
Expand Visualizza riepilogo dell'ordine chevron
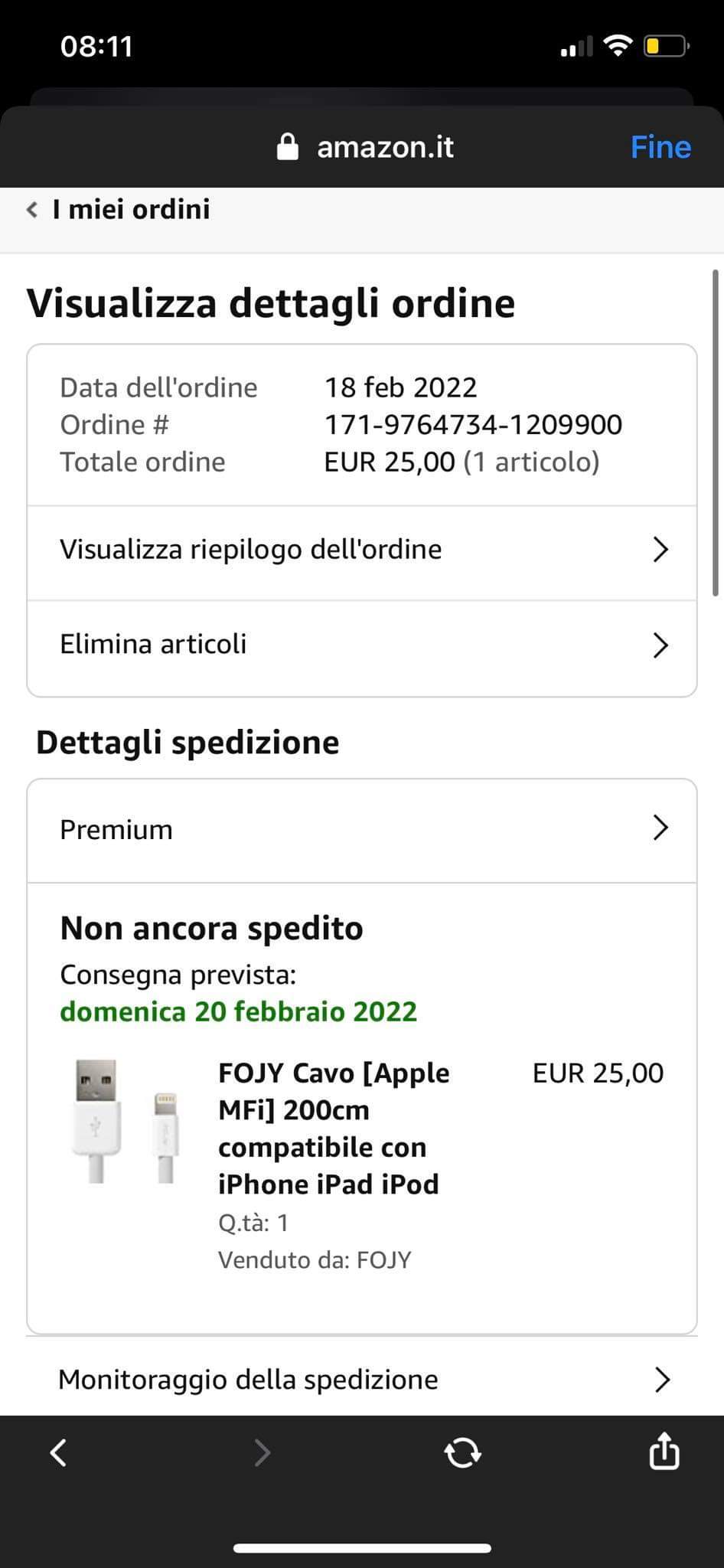[660, 550]
